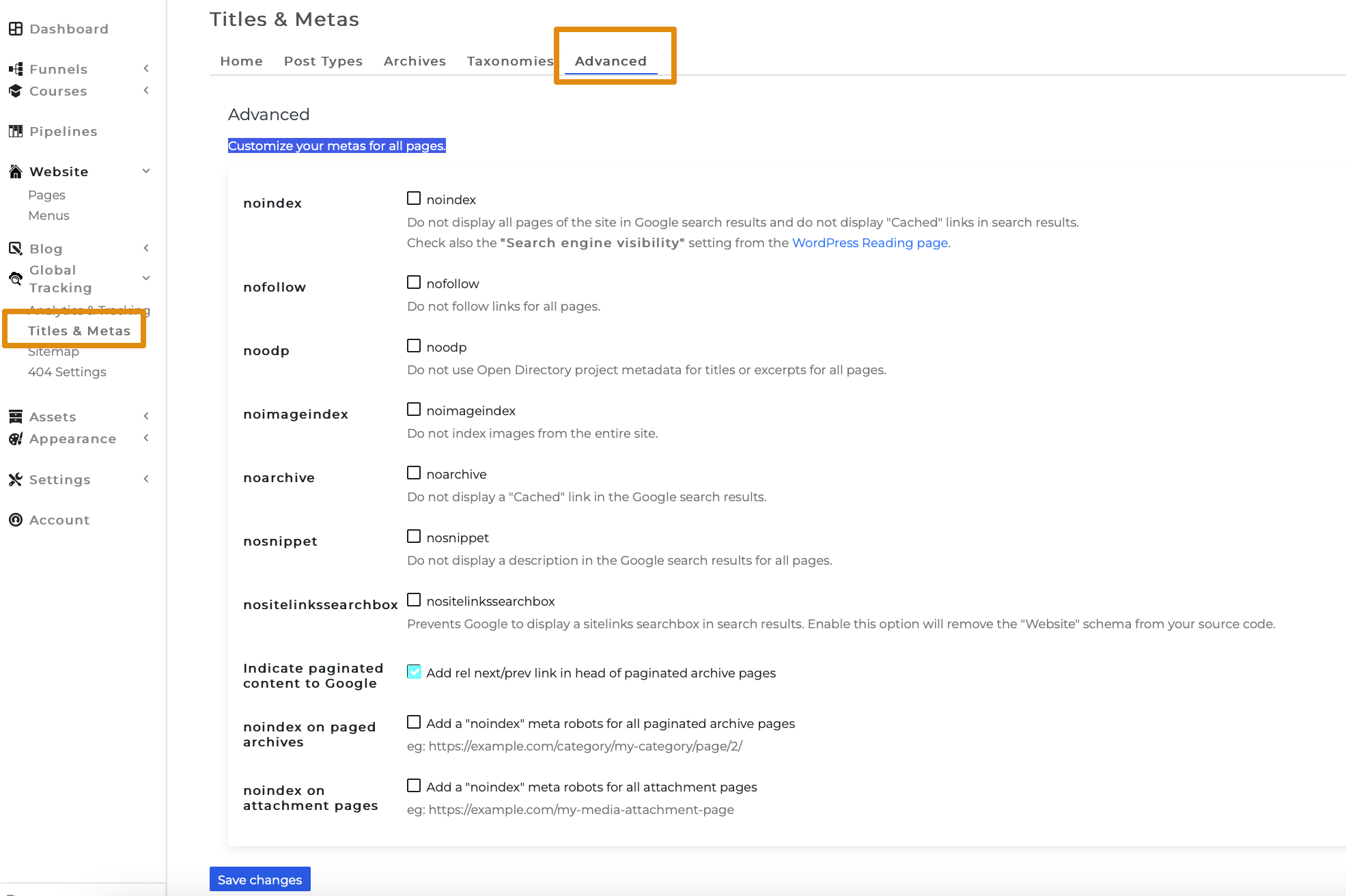Enable the noindex checkbox

coord(414,198)
